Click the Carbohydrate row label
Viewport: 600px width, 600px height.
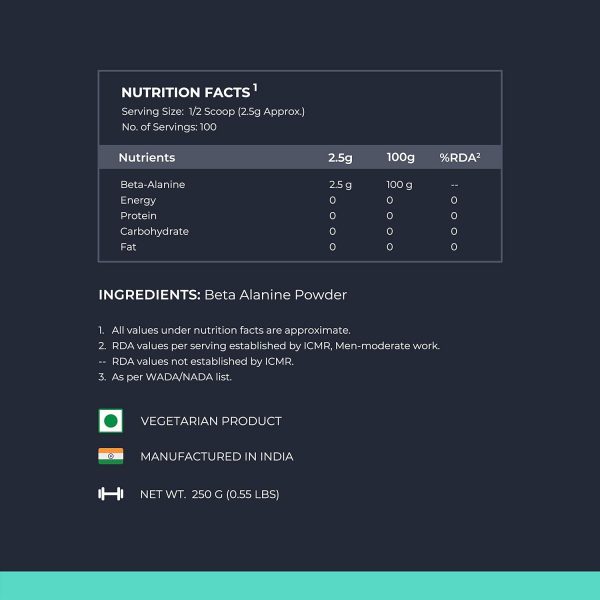(154, 231)
